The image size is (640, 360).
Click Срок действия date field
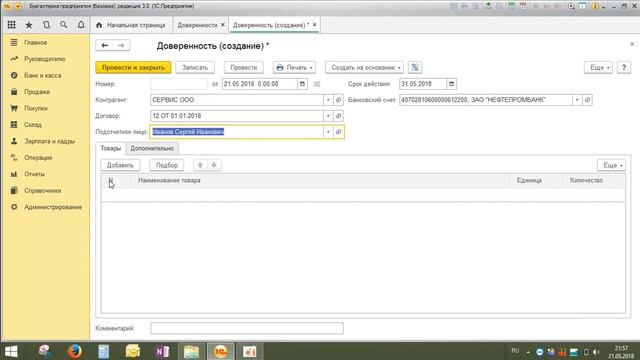pyautogui.click(x=423, y=84)
